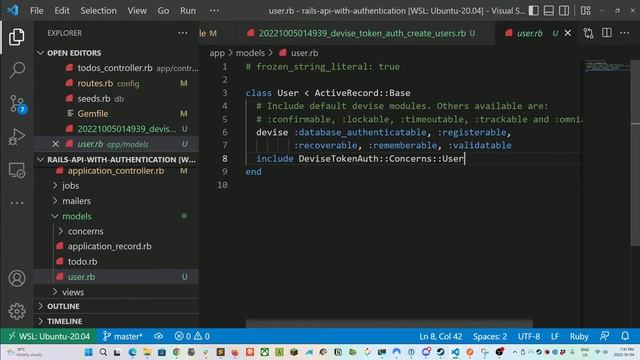Click the editor minimap preview
The width and height of the screenshot is (640, 360).
pos(607,66)
